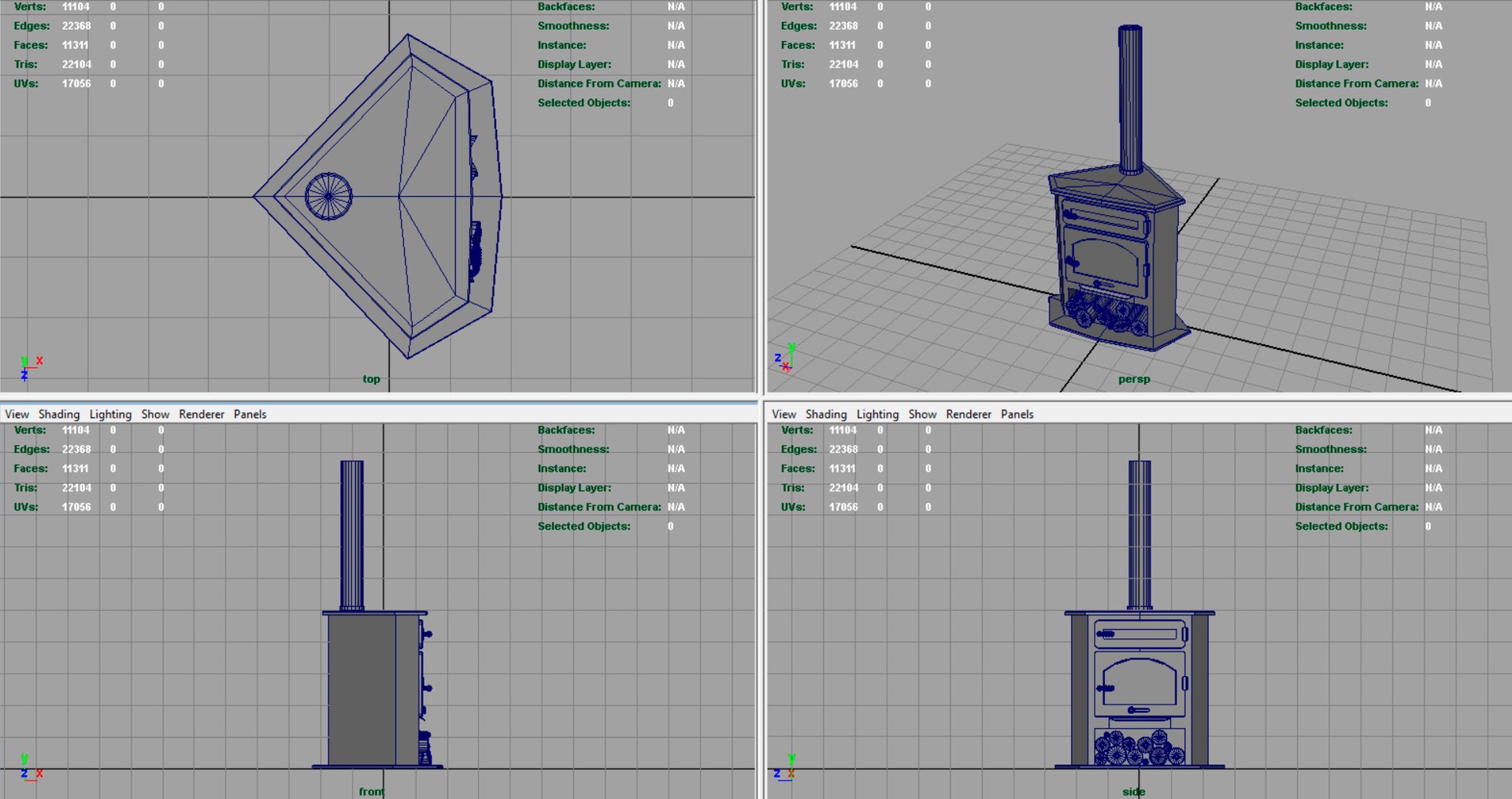Open Panels menu in side panel
Viewport: 1512px width, 799px height.
1017,414
